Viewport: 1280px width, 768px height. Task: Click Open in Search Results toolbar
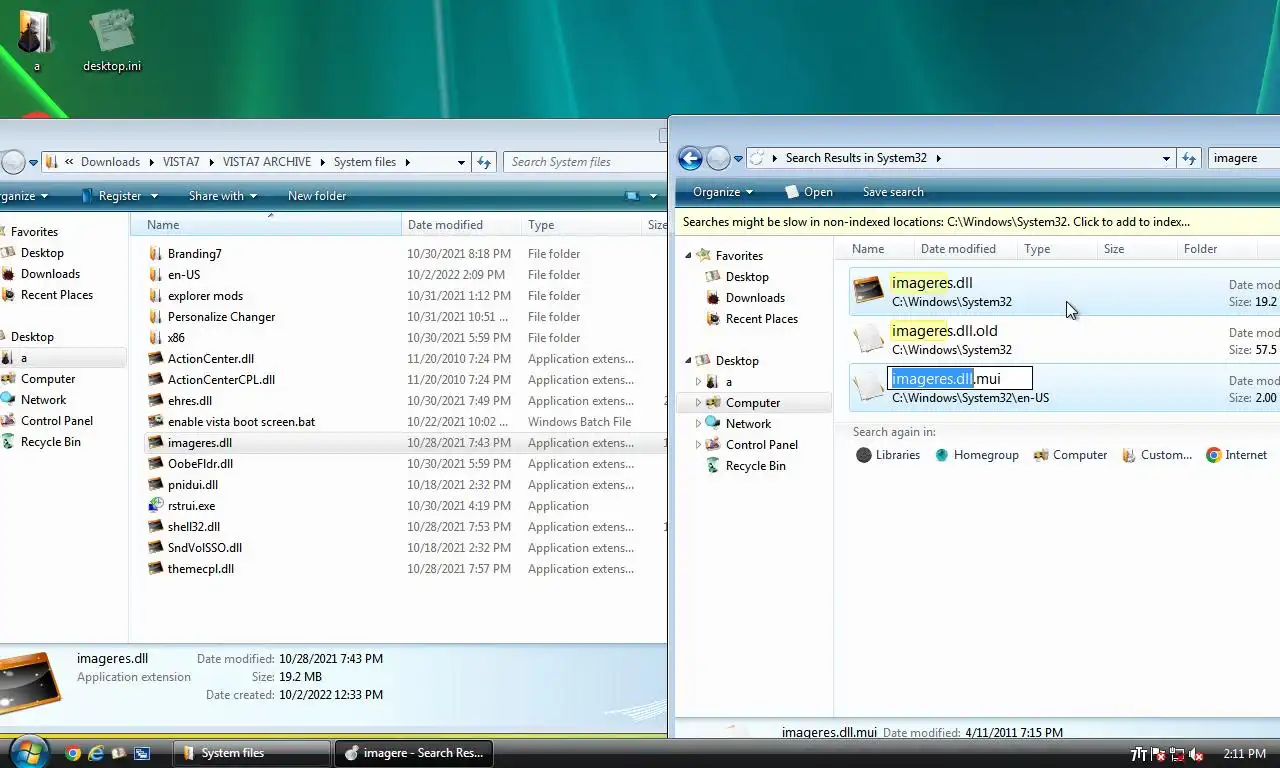pos(809,192)
